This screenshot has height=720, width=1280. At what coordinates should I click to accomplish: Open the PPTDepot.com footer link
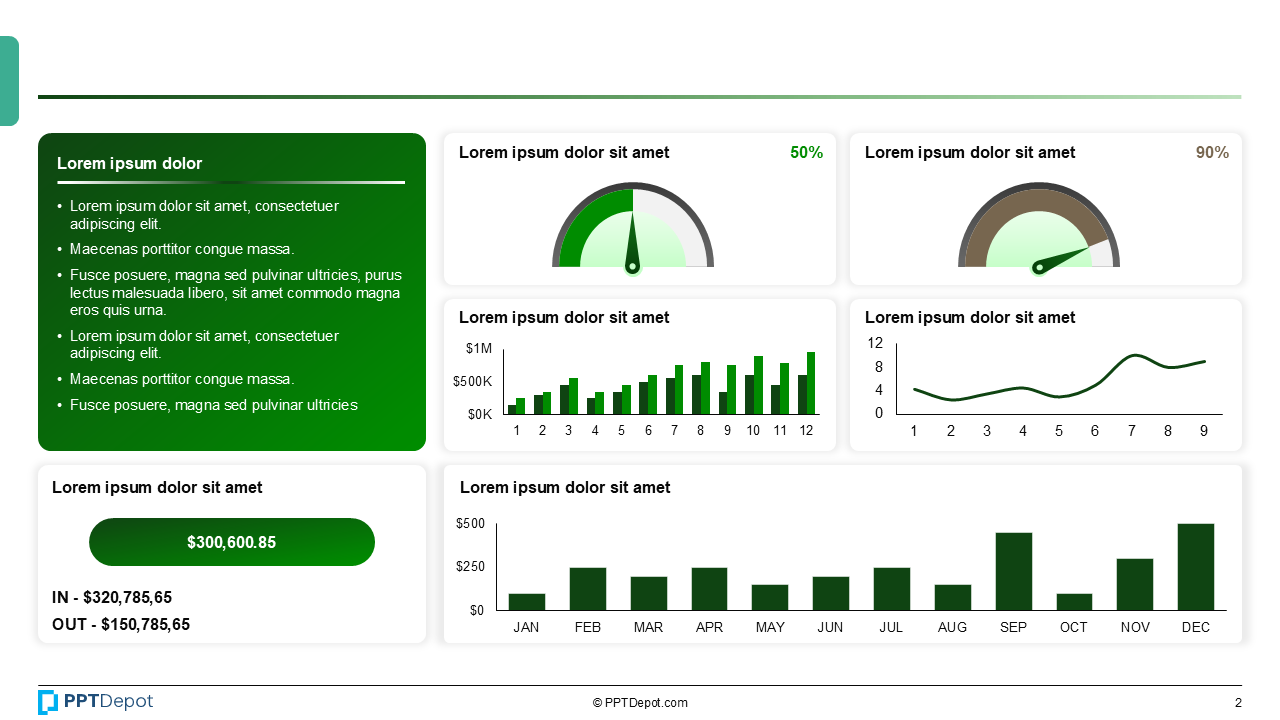pos(643,702)
